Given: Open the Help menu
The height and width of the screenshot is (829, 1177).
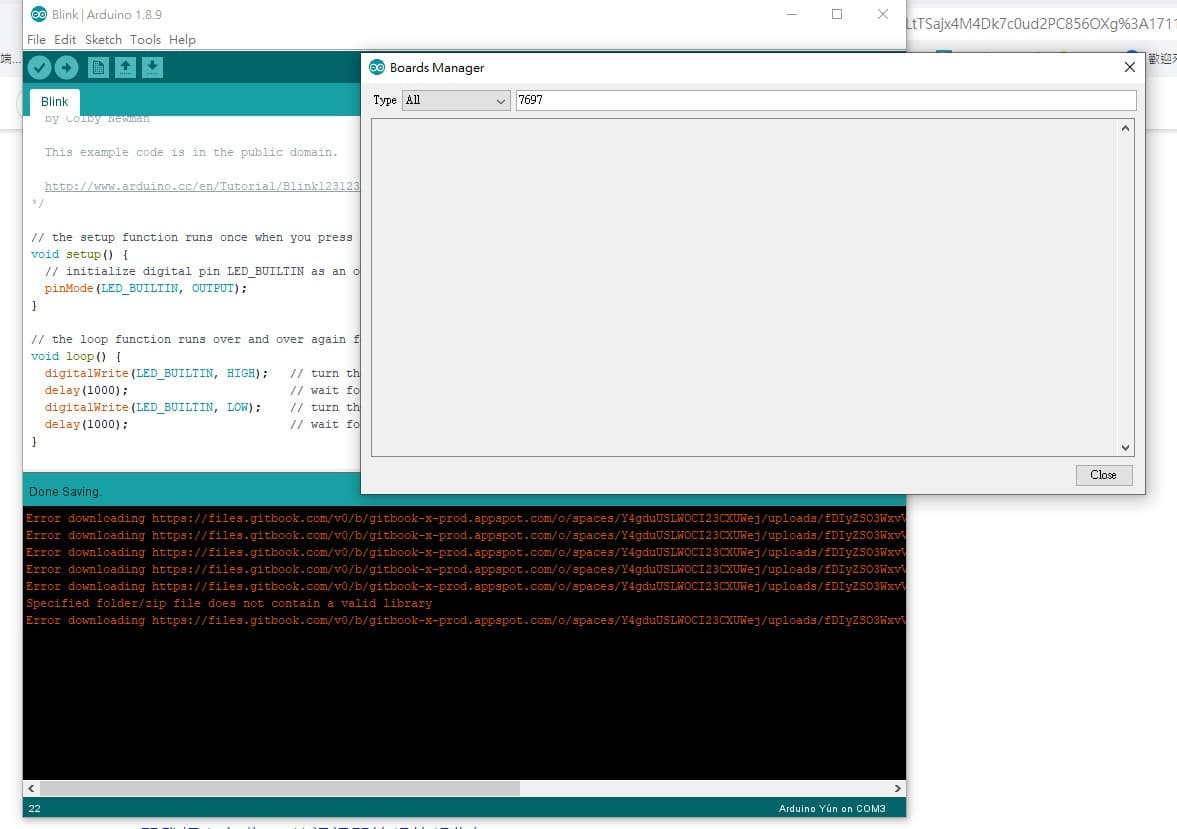Looking at the screenshot, I should tap(182, 40).
